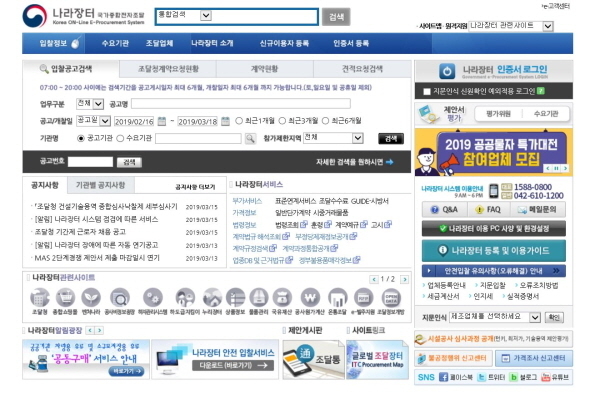Open the 나라장터 관련사이트 dropdown

511,26
